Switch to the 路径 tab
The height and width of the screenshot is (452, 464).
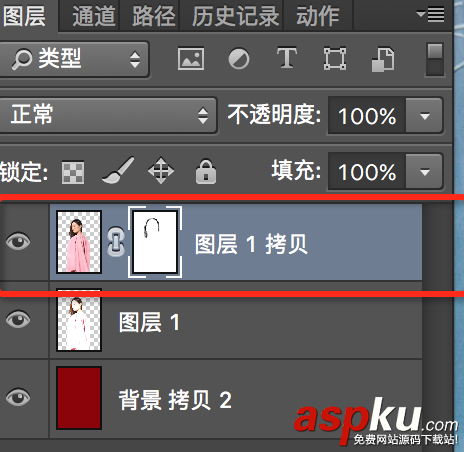click(154, 16)
